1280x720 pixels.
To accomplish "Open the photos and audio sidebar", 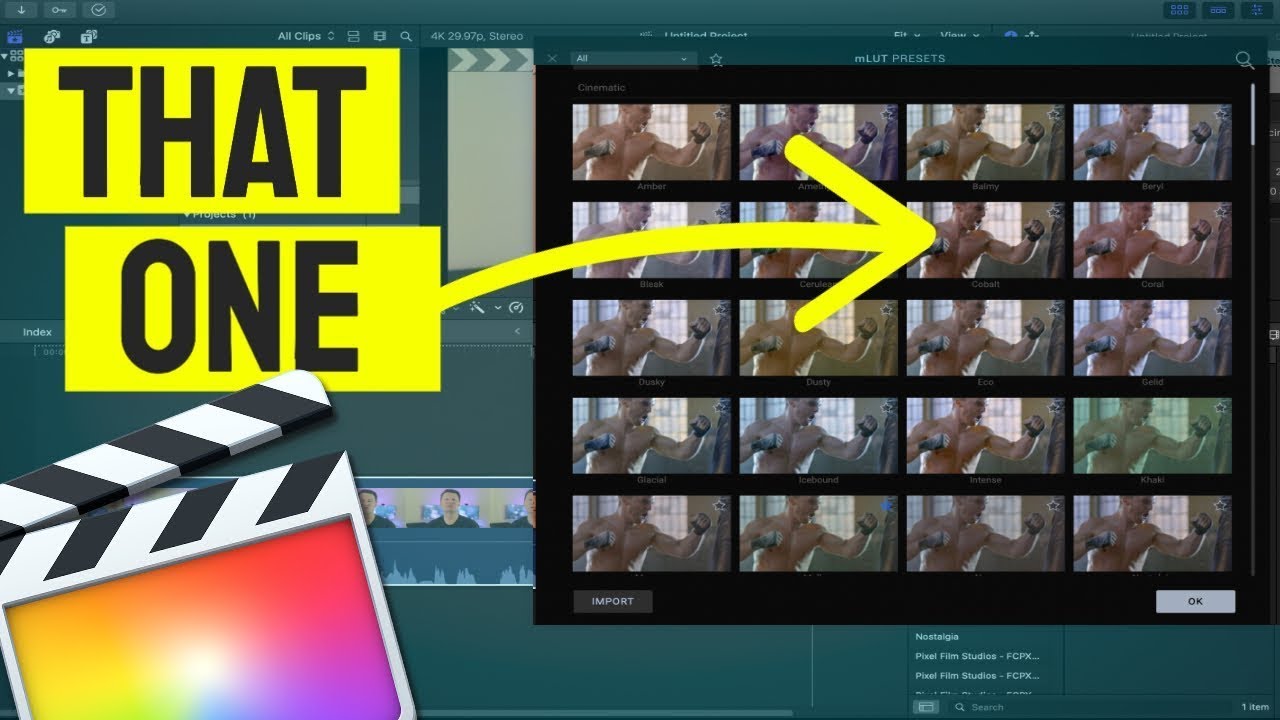I will 52,37.
